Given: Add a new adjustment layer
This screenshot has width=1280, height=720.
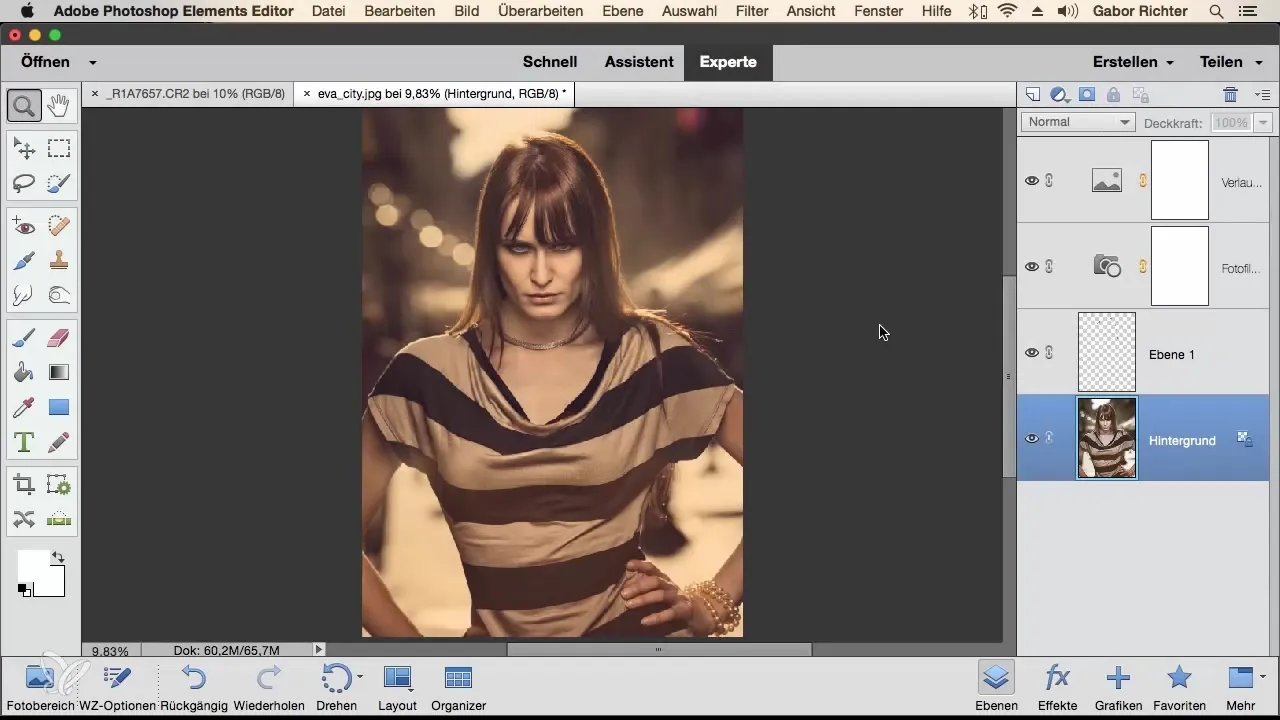Looking at the screenshot, I should [x=1060, y=95].
